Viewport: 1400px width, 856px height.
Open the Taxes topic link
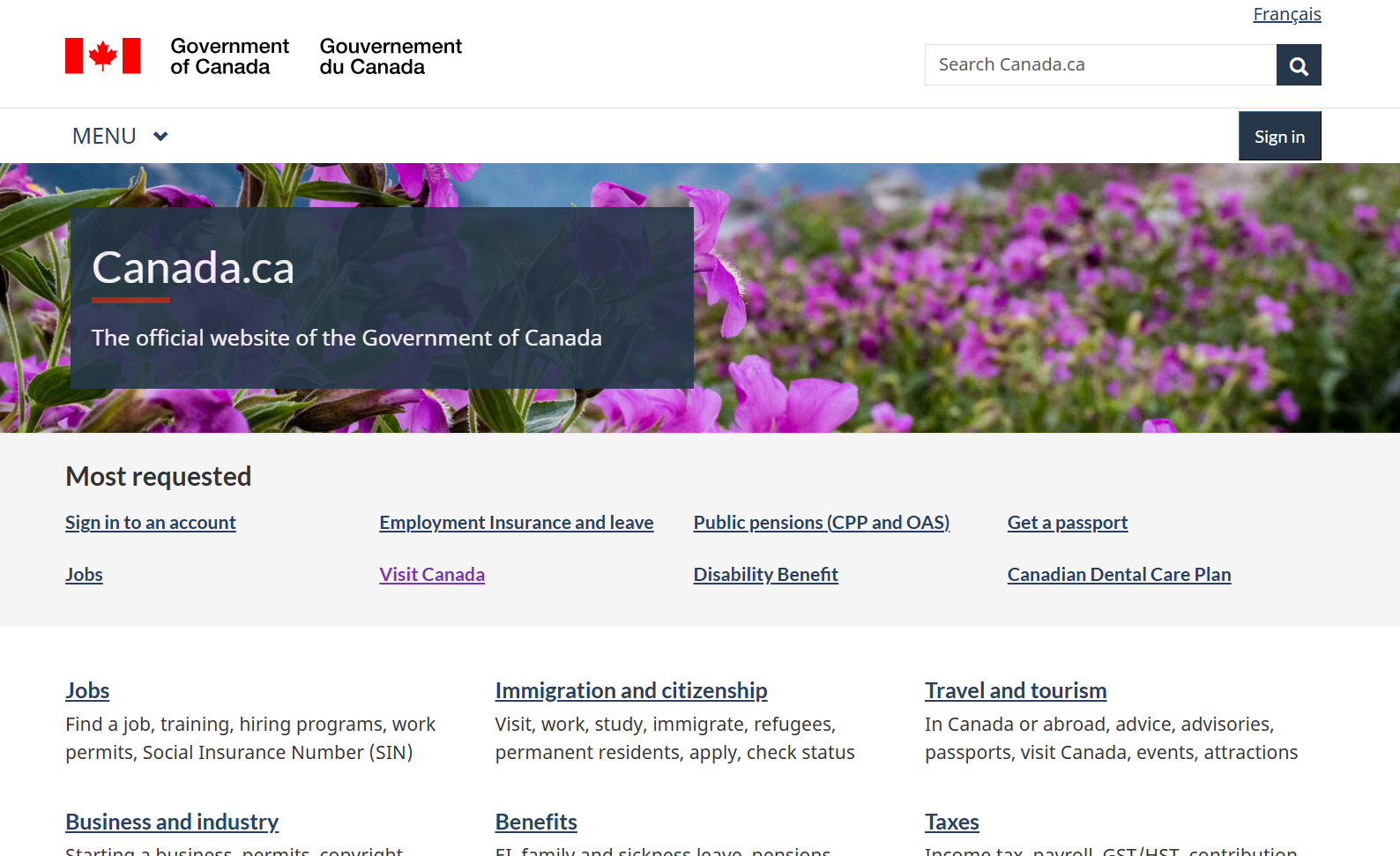click(x=952, y=822)
